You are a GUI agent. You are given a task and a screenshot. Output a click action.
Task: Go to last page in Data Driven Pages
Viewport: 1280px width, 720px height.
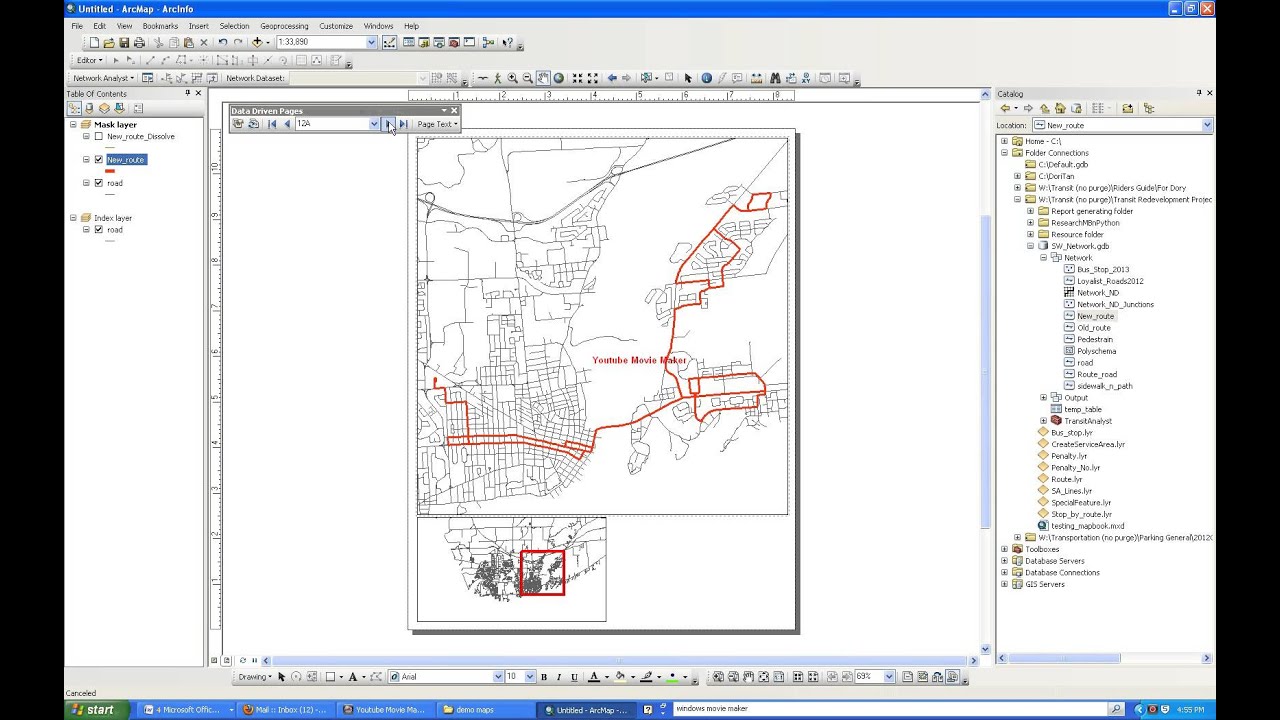pos(403,124)
